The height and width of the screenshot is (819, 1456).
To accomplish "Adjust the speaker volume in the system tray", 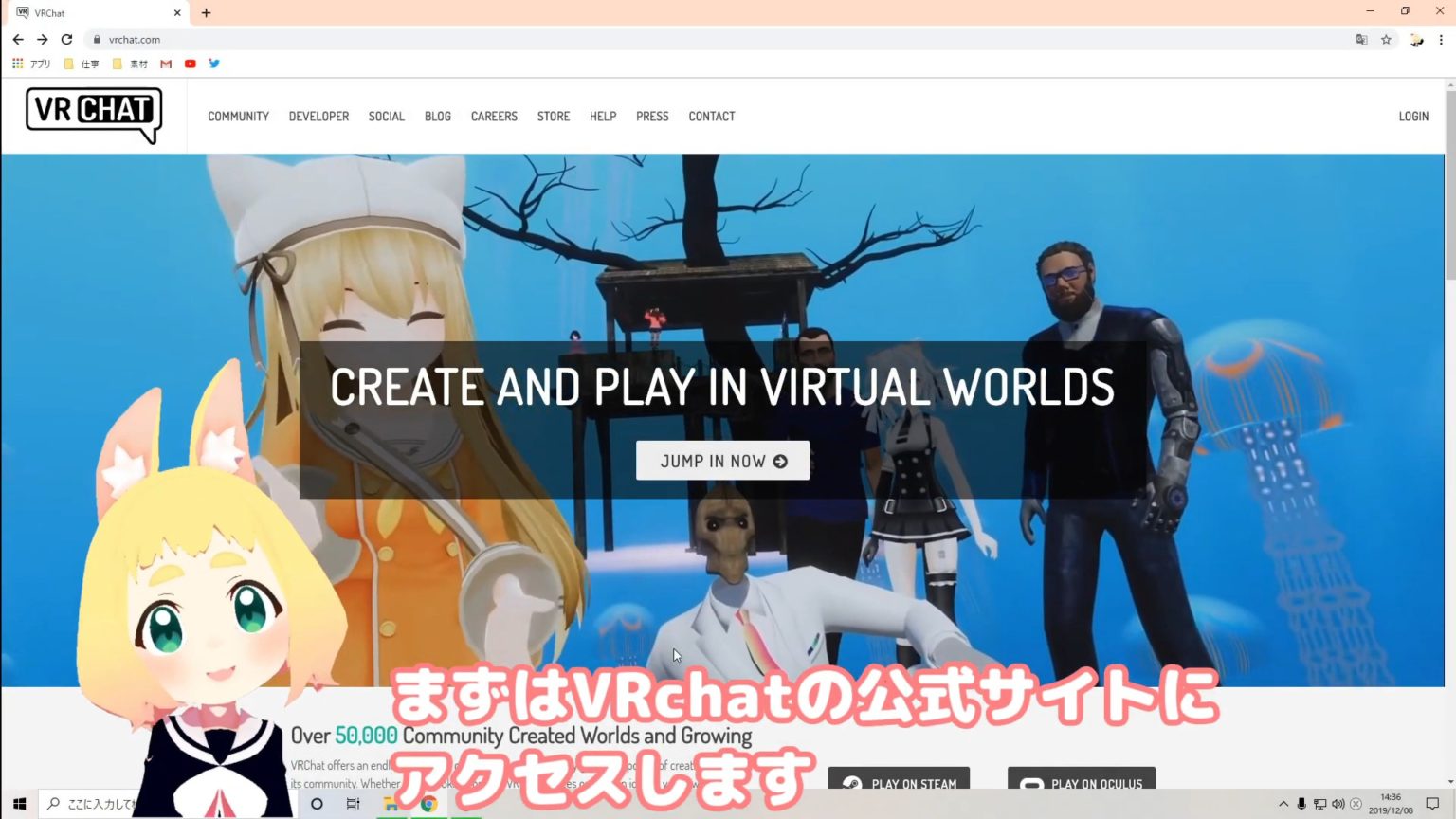I will click(1338, 803).
